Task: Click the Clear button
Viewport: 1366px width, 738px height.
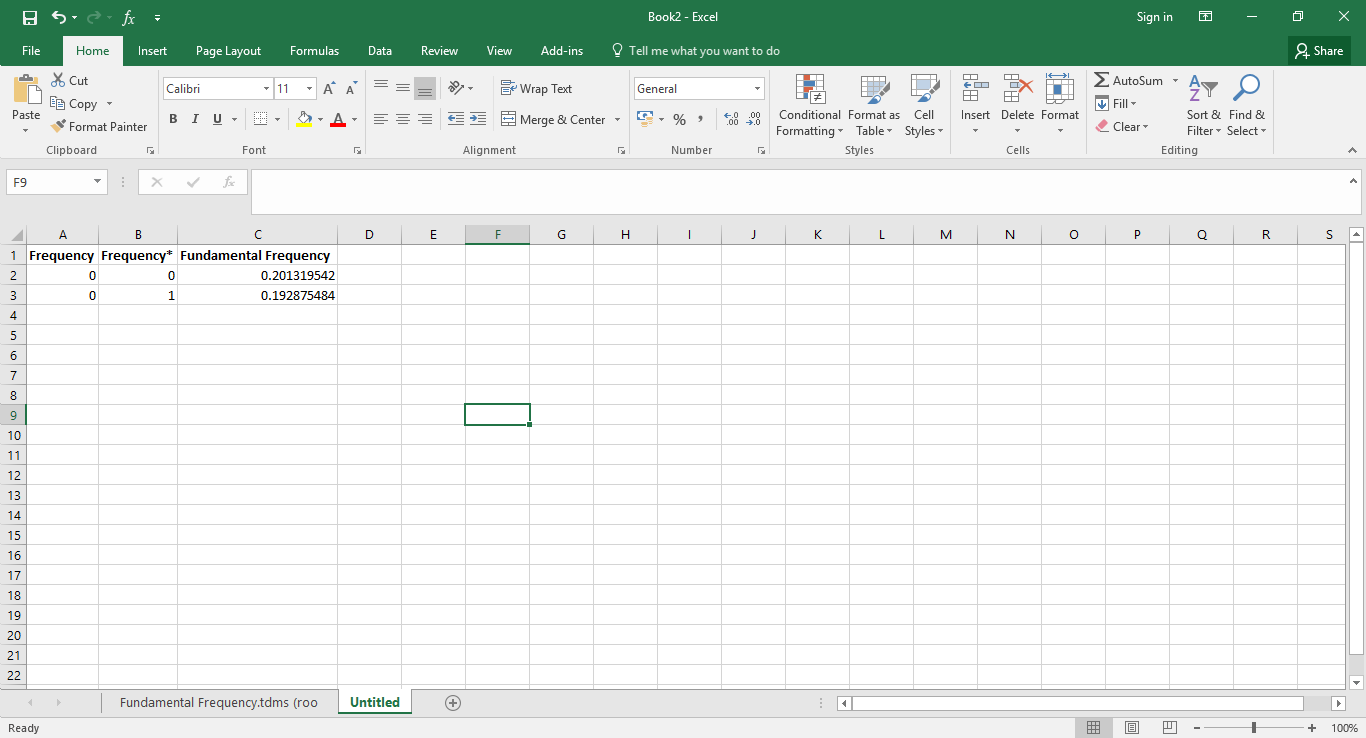Action: (1122, 127)
